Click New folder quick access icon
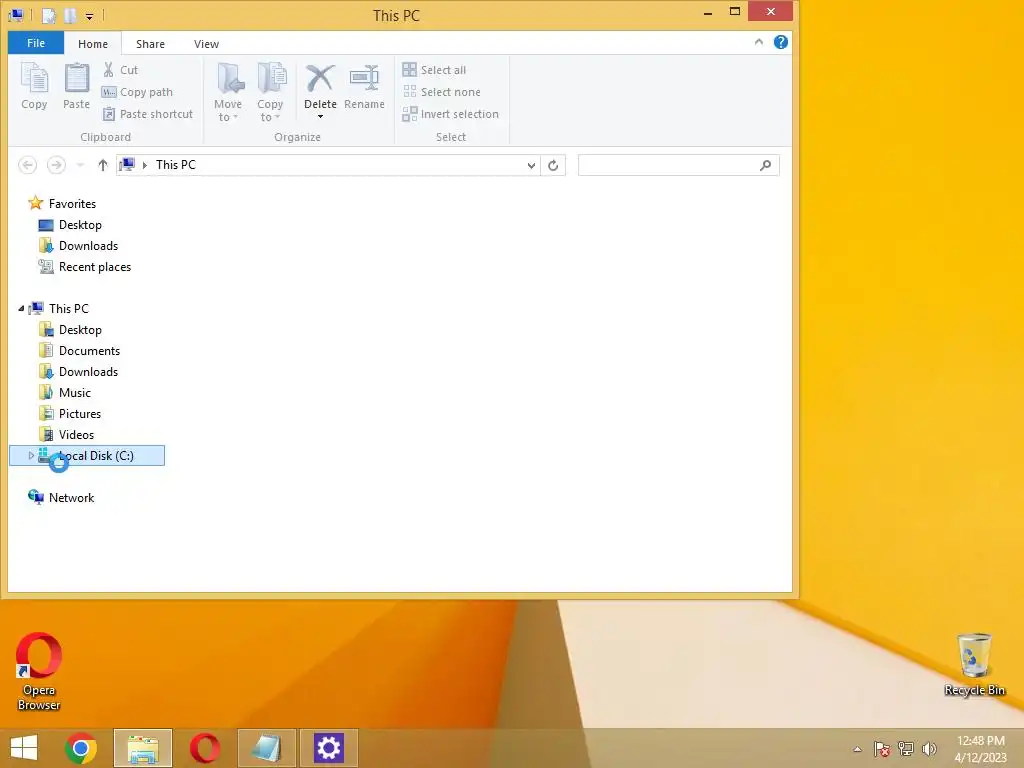 tap(70, 15)
